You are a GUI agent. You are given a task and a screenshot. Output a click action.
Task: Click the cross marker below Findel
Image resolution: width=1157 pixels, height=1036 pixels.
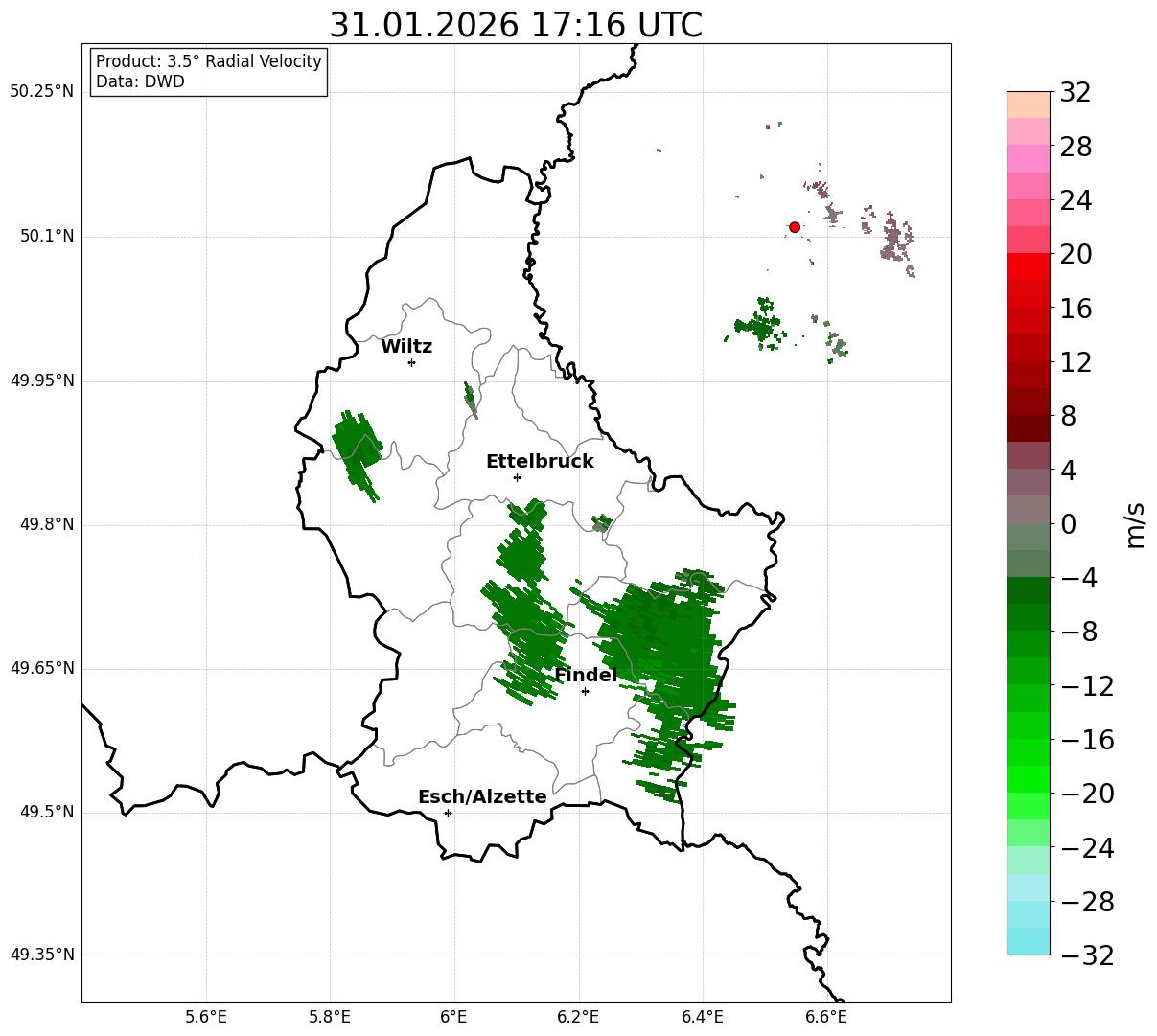click(585, 691)
